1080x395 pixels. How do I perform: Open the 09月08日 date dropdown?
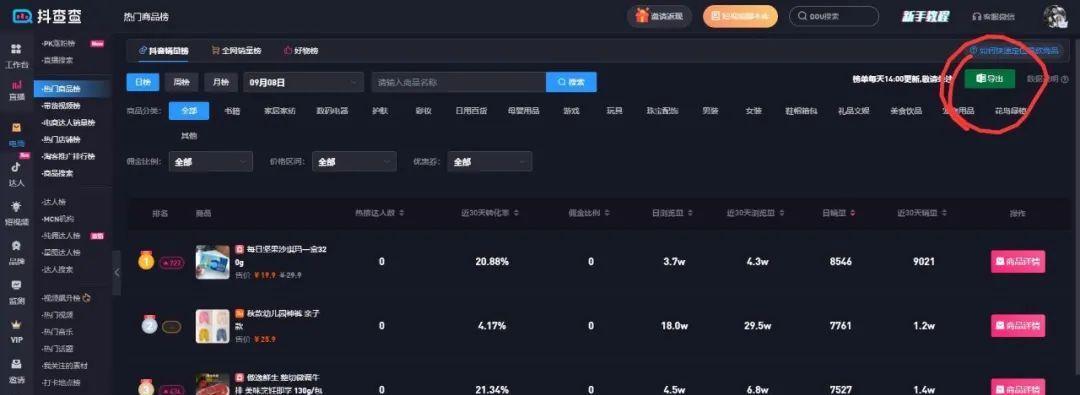click(x=303, y=82)
